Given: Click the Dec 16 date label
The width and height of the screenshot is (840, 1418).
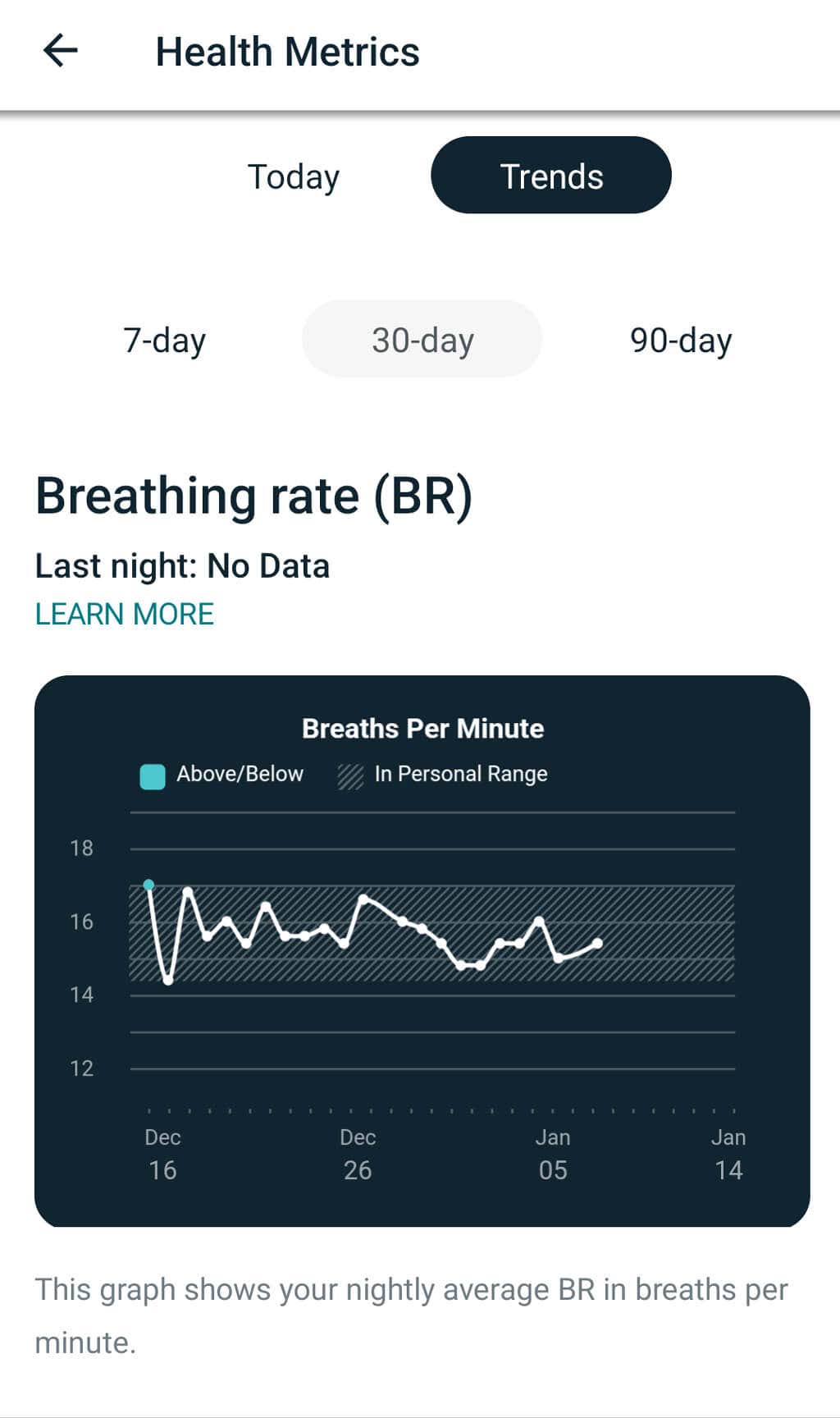Looking at the screenshot, I should (x=162, y=1154).
